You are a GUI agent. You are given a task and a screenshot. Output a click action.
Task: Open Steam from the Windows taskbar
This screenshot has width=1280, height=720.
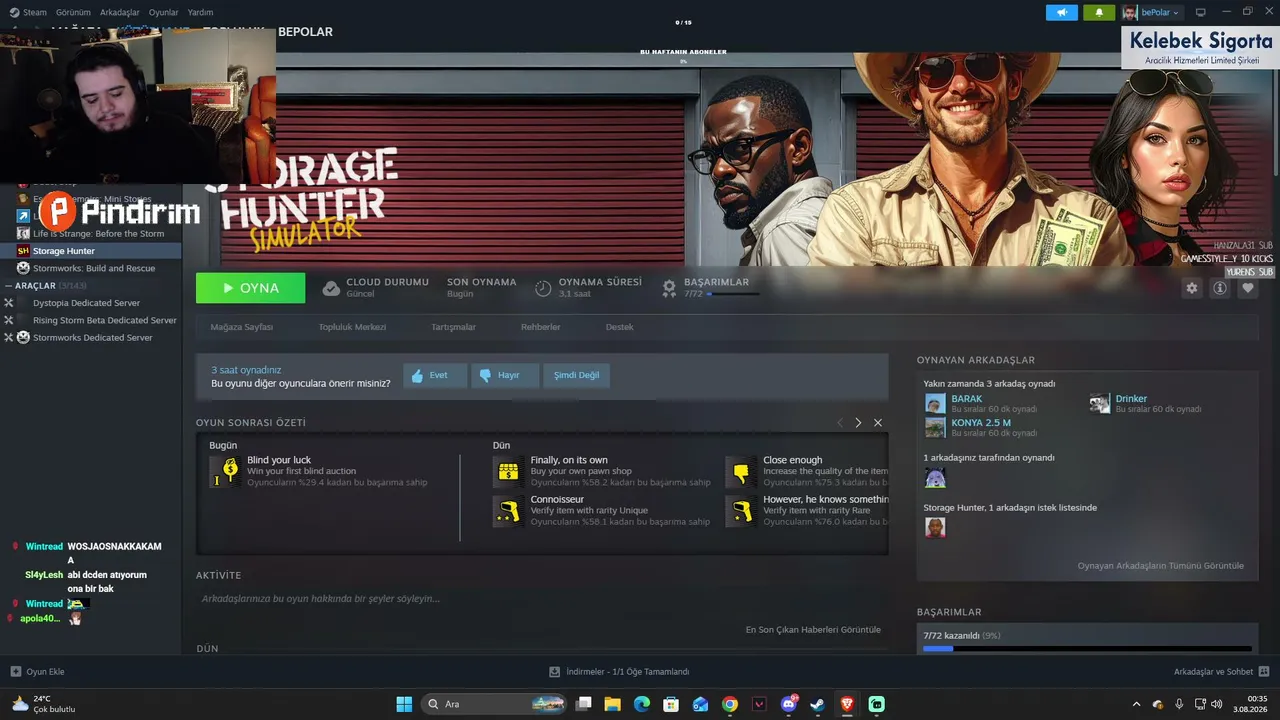pos(818,704)
